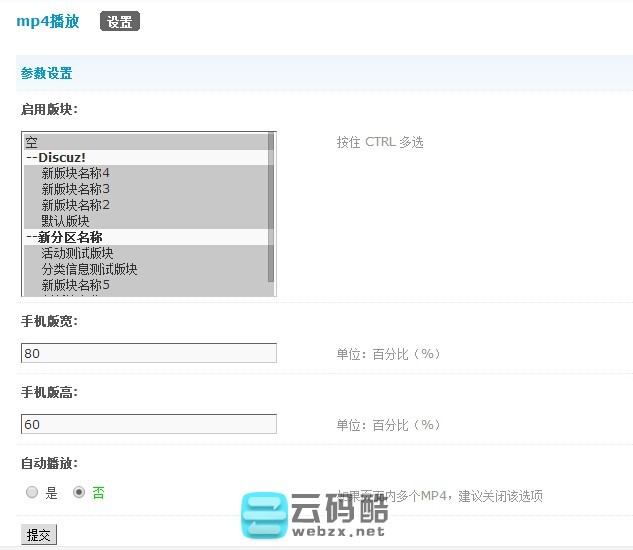Choose 新版块名称3 in the forum list
The image size is (633, 550).
[75, 189]
